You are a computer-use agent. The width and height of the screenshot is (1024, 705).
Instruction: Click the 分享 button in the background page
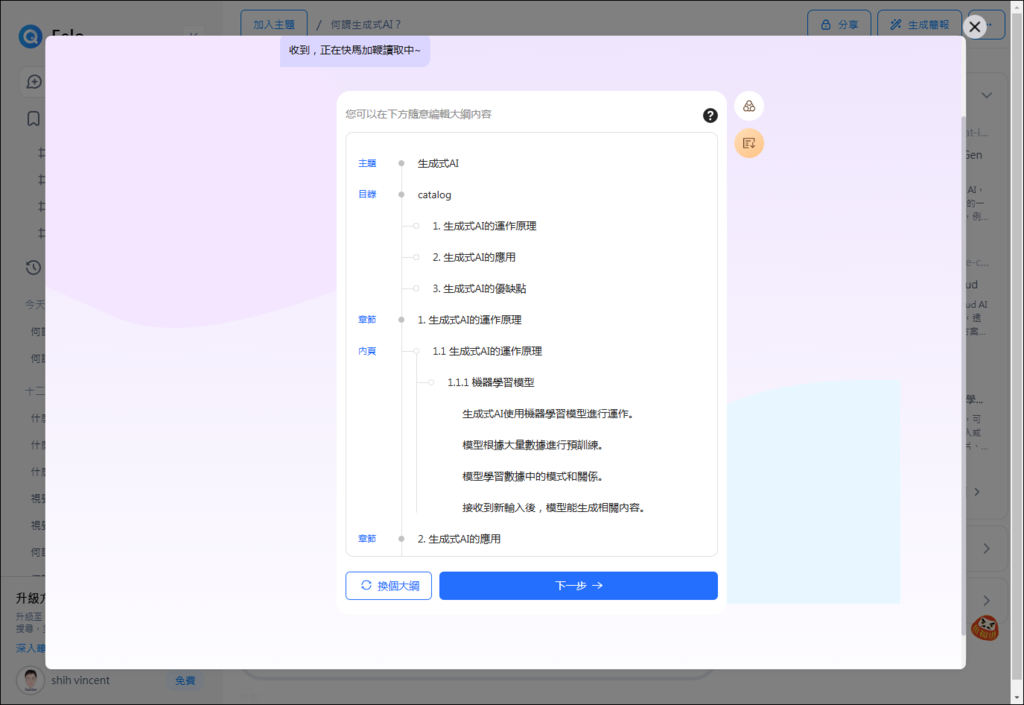point(839,25)
